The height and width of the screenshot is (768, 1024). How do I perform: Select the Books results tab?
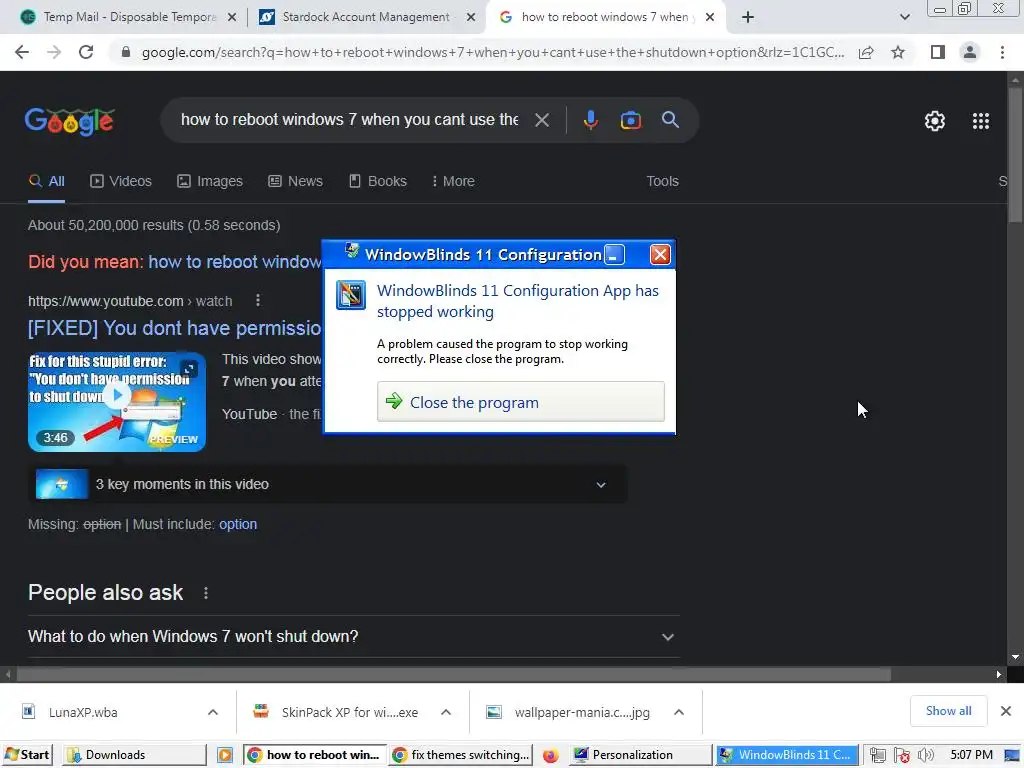pyautogui.click(x=377, y=181)
